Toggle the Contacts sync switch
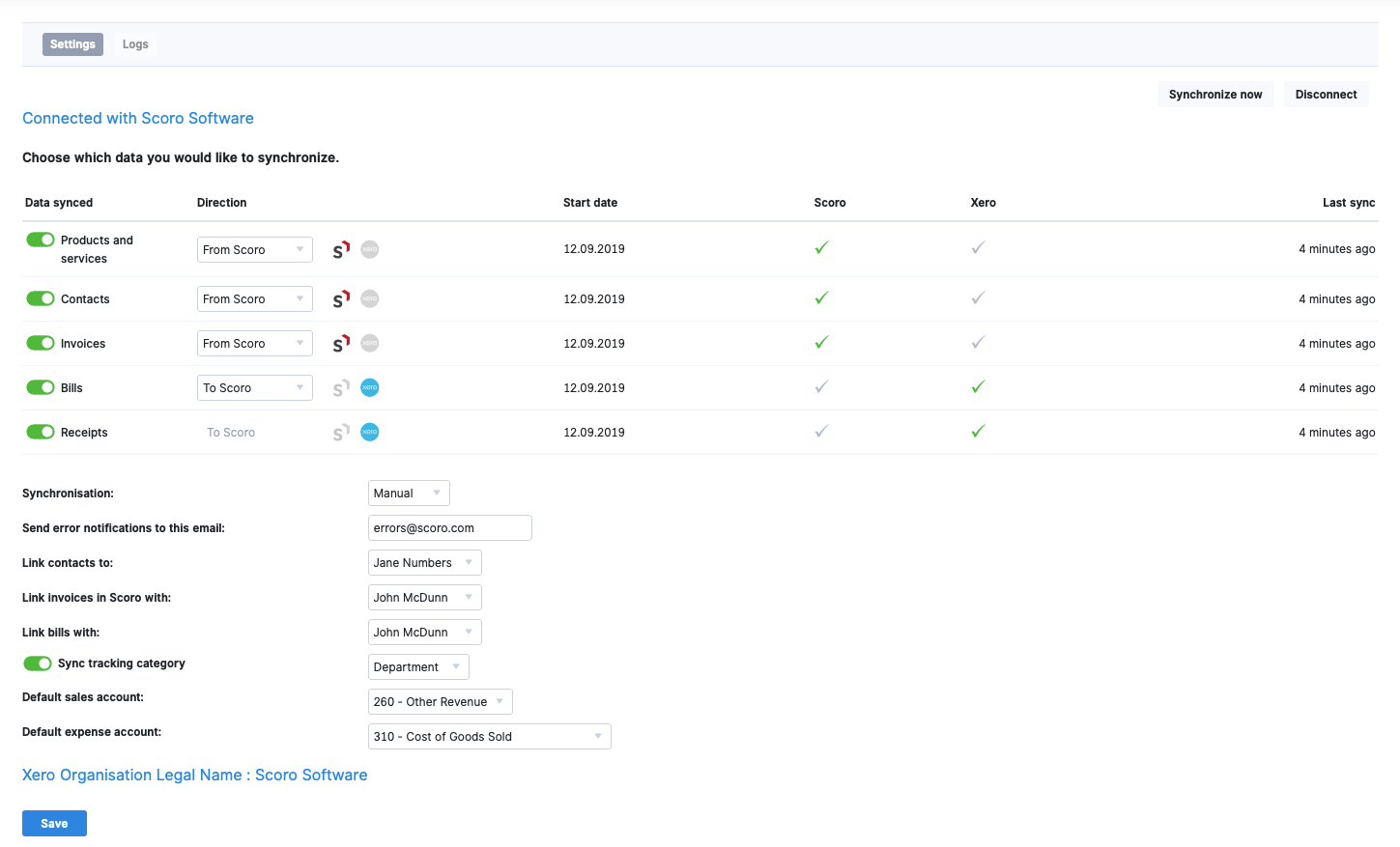 click(x=41, y=298)
